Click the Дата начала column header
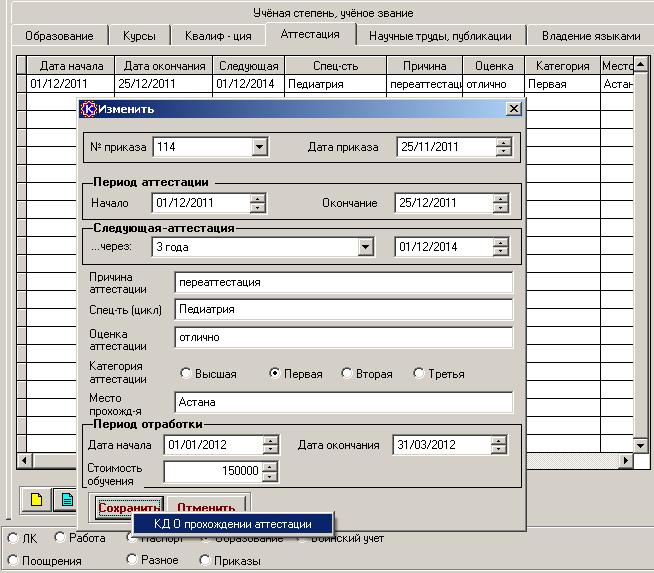Viewport: 654px width, 573px height. tap(71, 66)
